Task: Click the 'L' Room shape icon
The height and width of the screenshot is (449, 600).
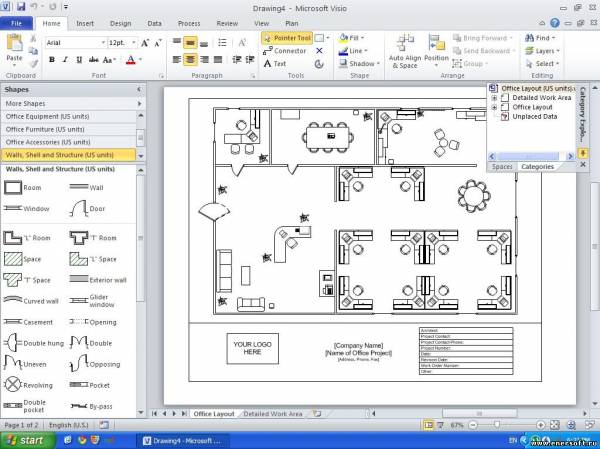Action: [x=13, y=238]
